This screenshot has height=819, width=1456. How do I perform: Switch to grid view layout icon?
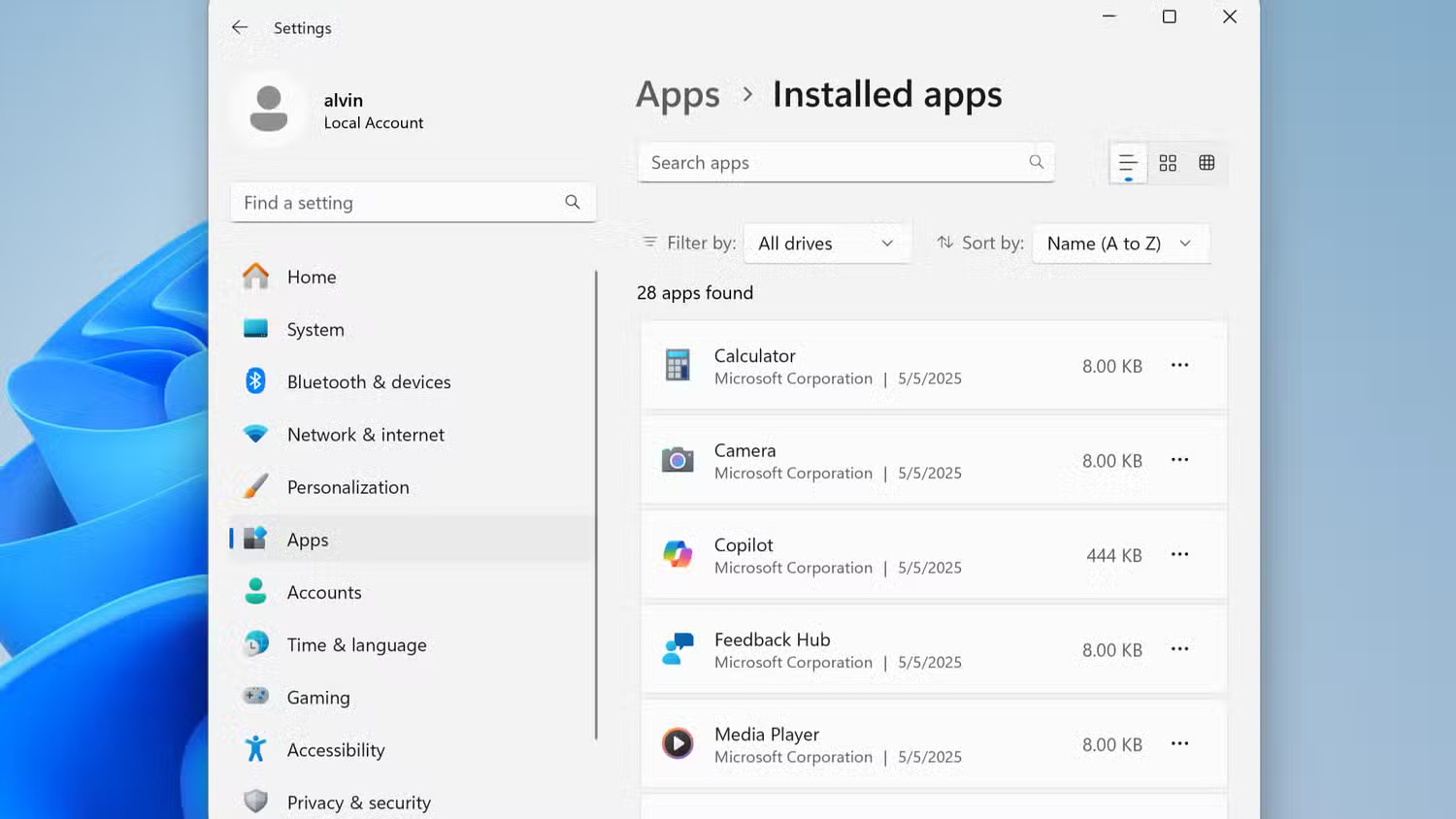click(x=1168, y=163)
